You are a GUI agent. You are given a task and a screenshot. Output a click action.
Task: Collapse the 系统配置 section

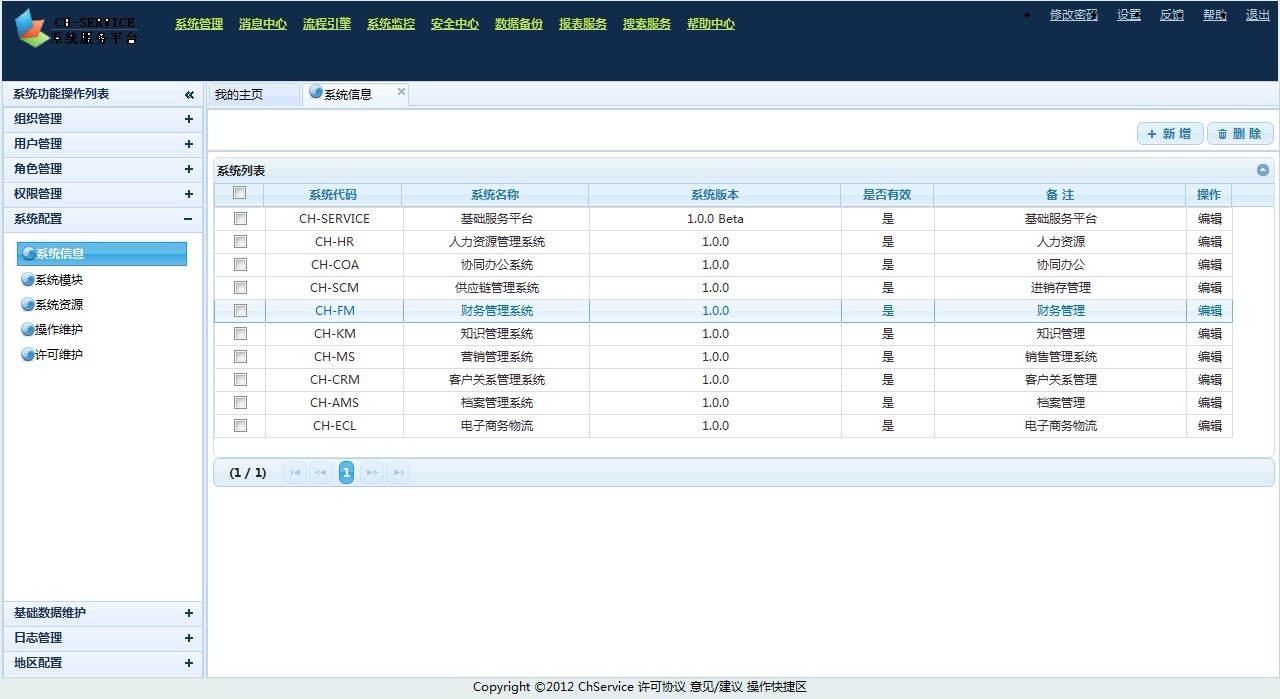(x=103, y=219)
